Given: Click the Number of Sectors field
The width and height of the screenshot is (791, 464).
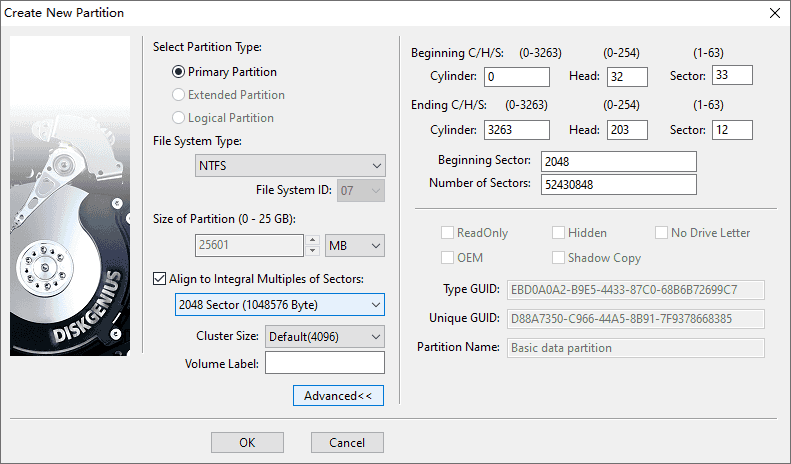Looking at the screenshot, I should [x=618, y=185].
